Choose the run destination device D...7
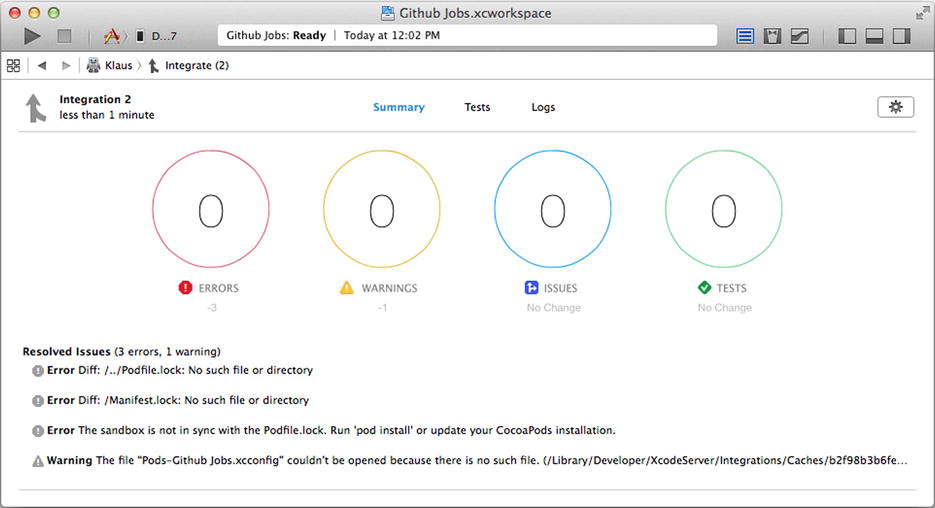Viewport: 935px width, 508px height. pos(157,36)
